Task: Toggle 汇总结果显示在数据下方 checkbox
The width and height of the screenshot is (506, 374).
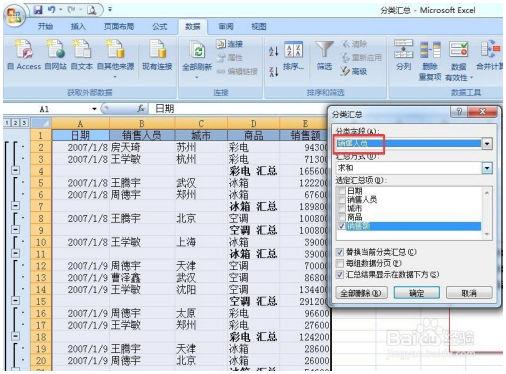Action: (340, 275)
